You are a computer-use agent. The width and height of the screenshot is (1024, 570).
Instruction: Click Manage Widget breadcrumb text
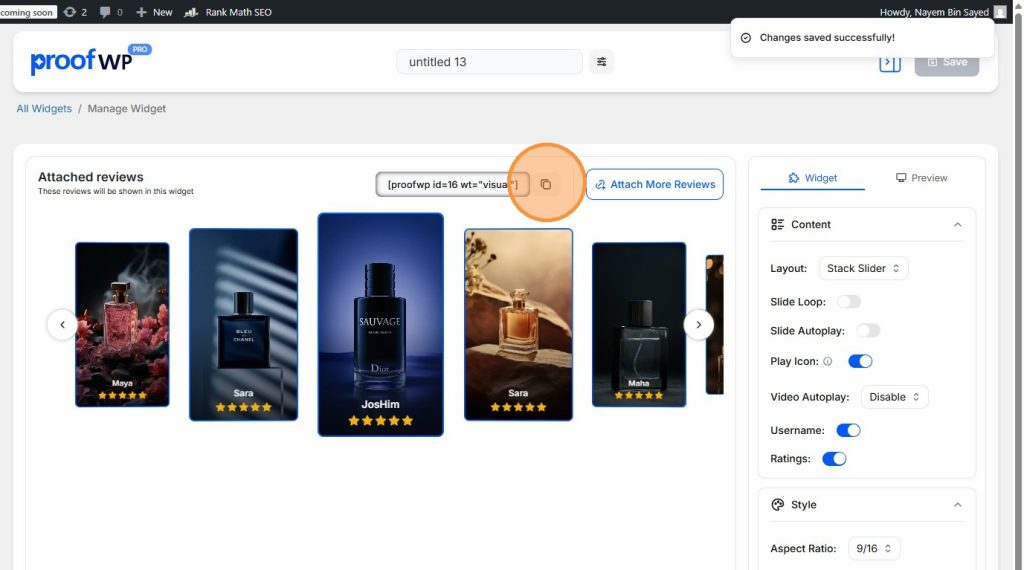pyautogui.click(x=127, y=108)
